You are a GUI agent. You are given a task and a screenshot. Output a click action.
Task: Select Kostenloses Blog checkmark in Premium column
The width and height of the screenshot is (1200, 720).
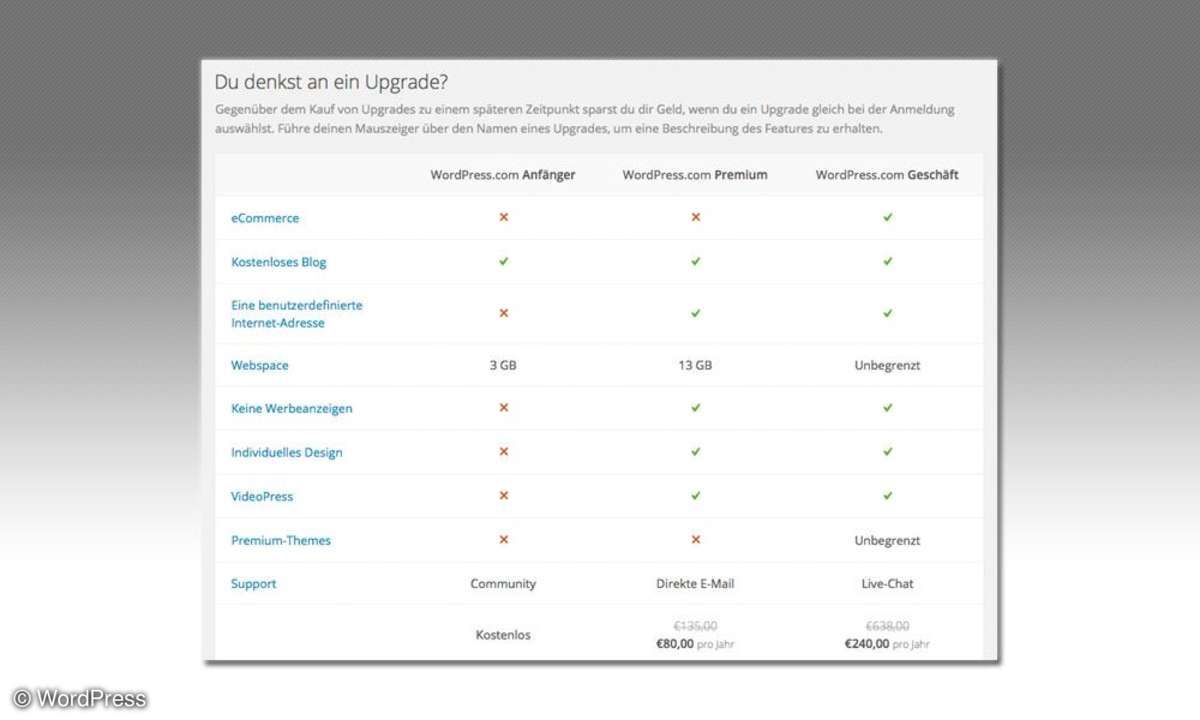(x=696, y=261)
